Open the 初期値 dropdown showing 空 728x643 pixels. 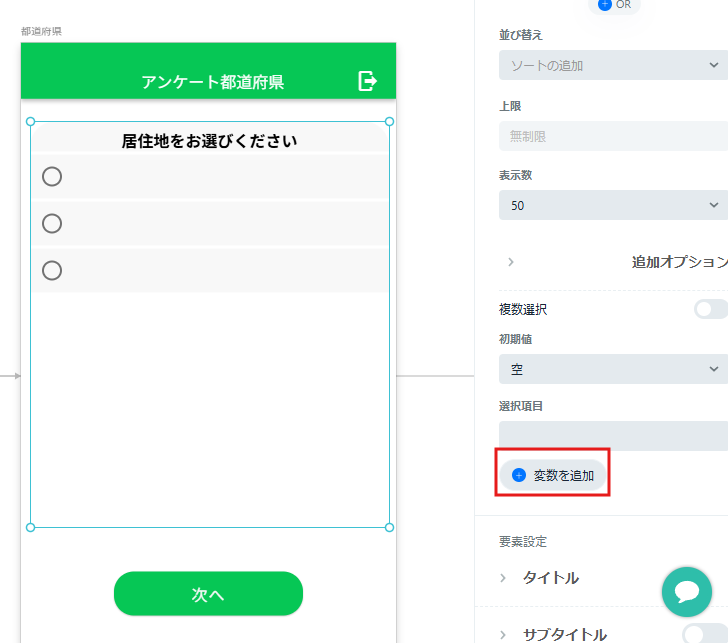(613, 369)
